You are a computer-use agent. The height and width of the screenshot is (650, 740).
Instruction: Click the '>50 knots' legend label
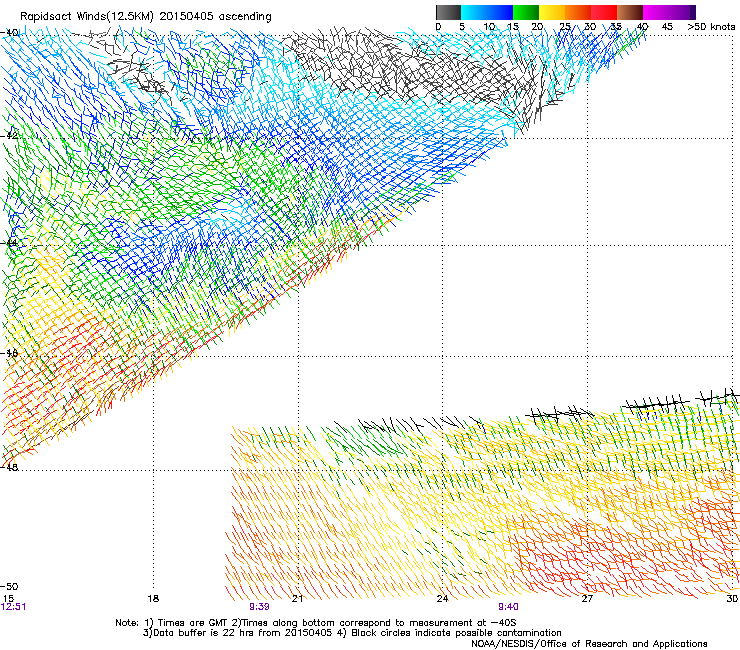712,27
